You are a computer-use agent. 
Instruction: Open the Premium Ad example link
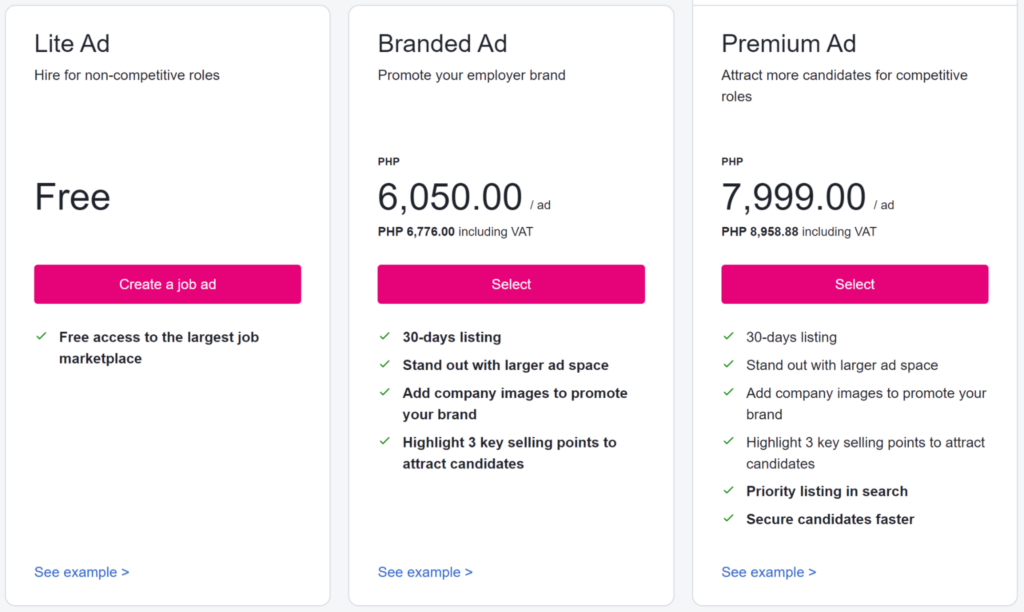tap(768, 572)
